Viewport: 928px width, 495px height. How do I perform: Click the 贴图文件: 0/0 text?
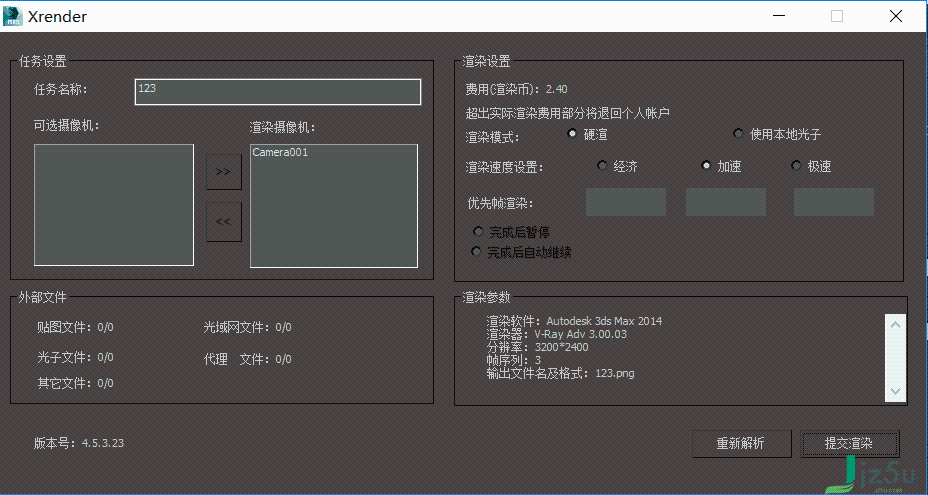click(75, 327)
